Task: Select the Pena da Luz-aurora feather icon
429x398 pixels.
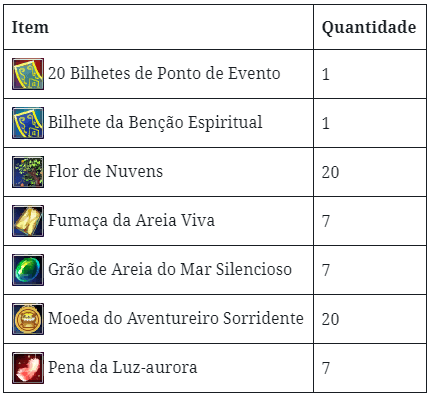Action: 28,368
